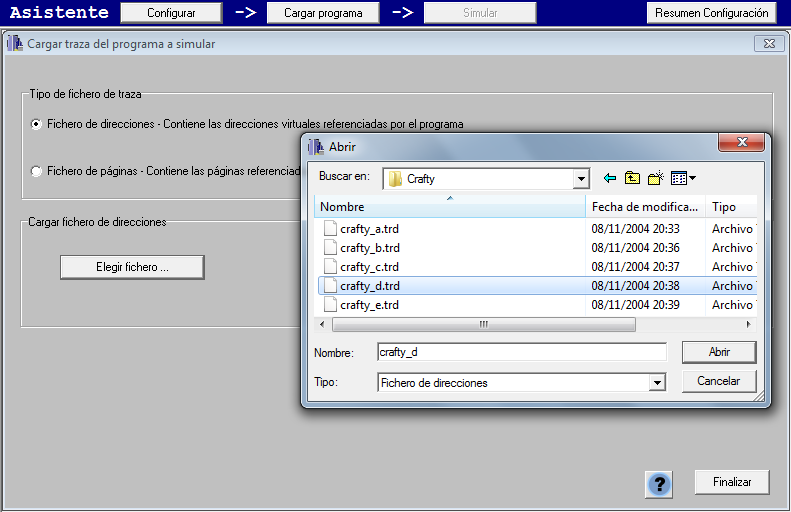Viewport: 791px width, 512px height.
Task: Click the file icon of crafty_d.trd
Action: pos(330,286)
